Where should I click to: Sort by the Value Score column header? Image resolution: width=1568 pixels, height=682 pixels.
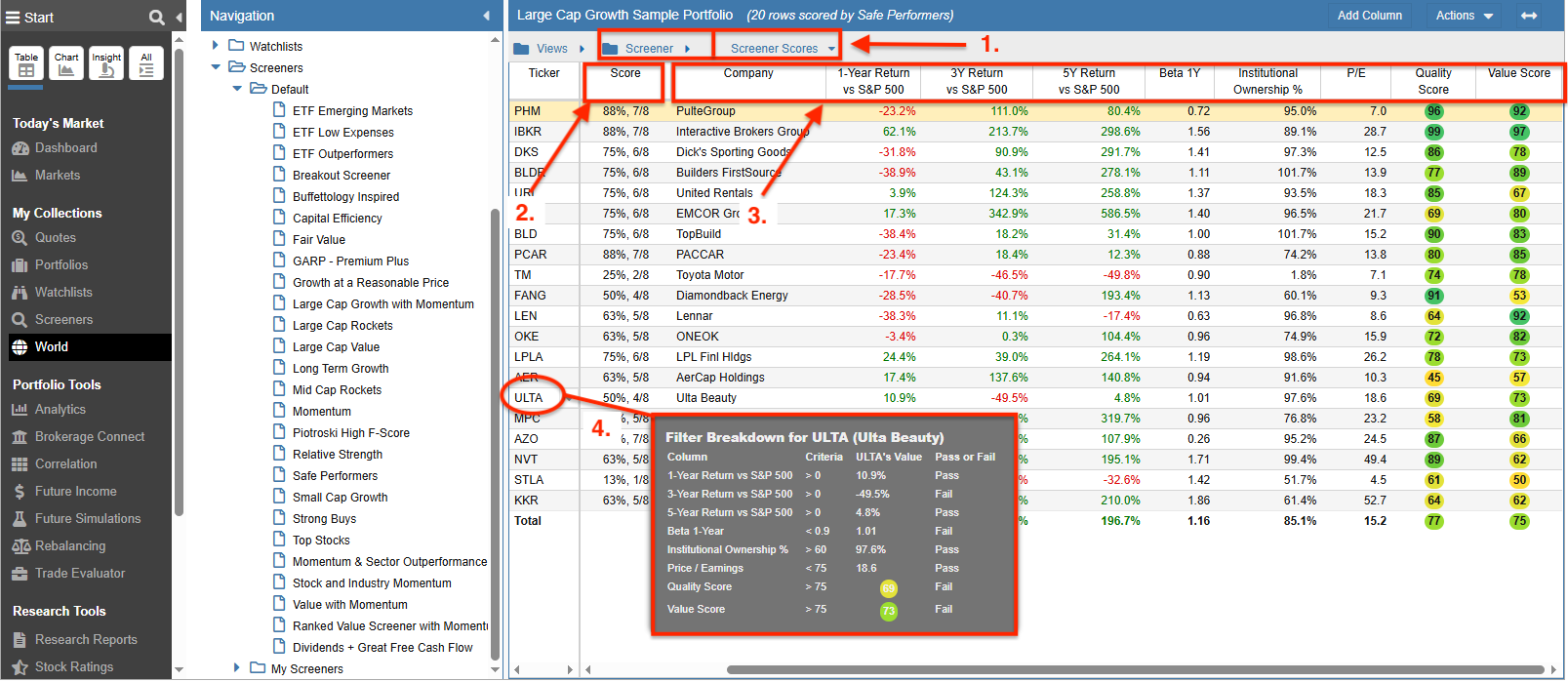[1518, 73]
